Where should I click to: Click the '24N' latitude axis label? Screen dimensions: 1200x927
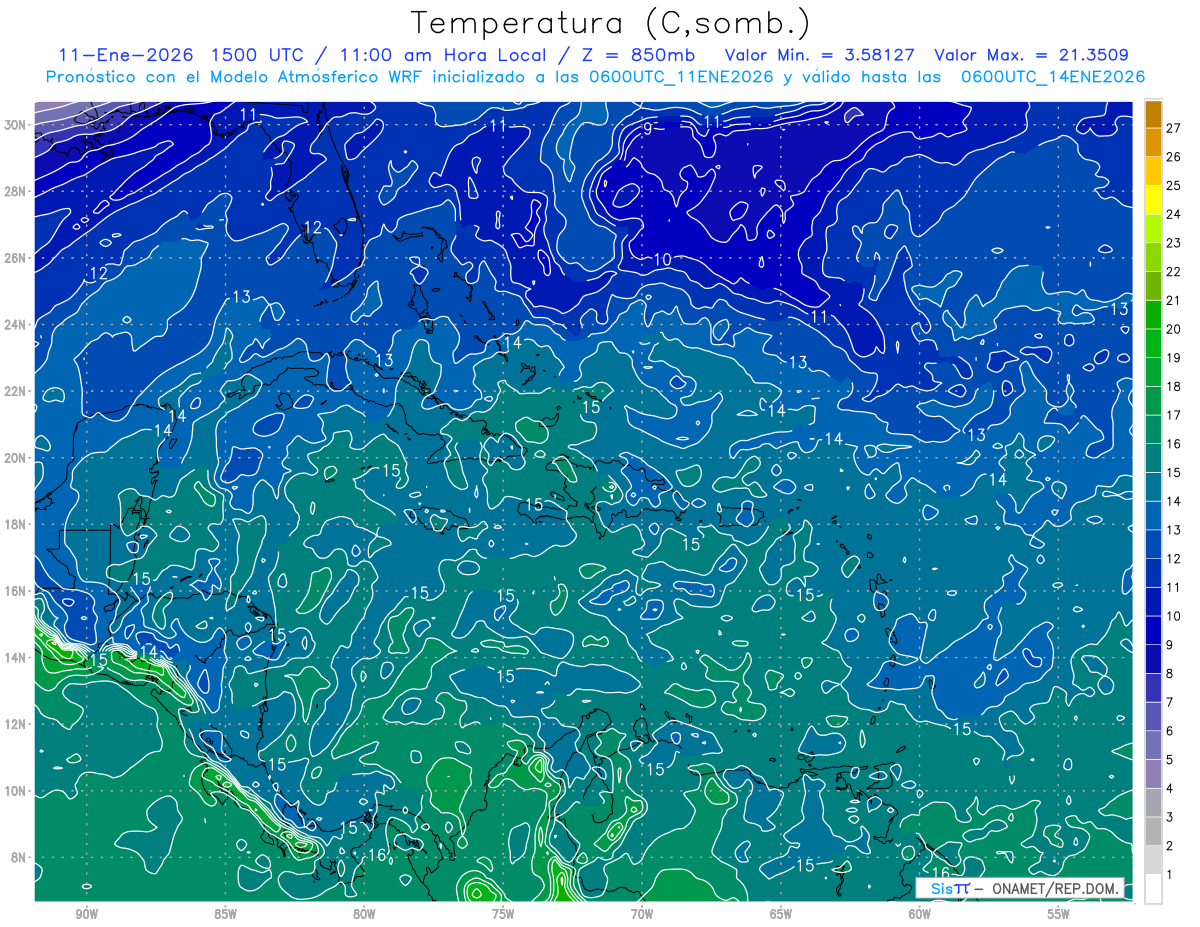click(17, 325)
